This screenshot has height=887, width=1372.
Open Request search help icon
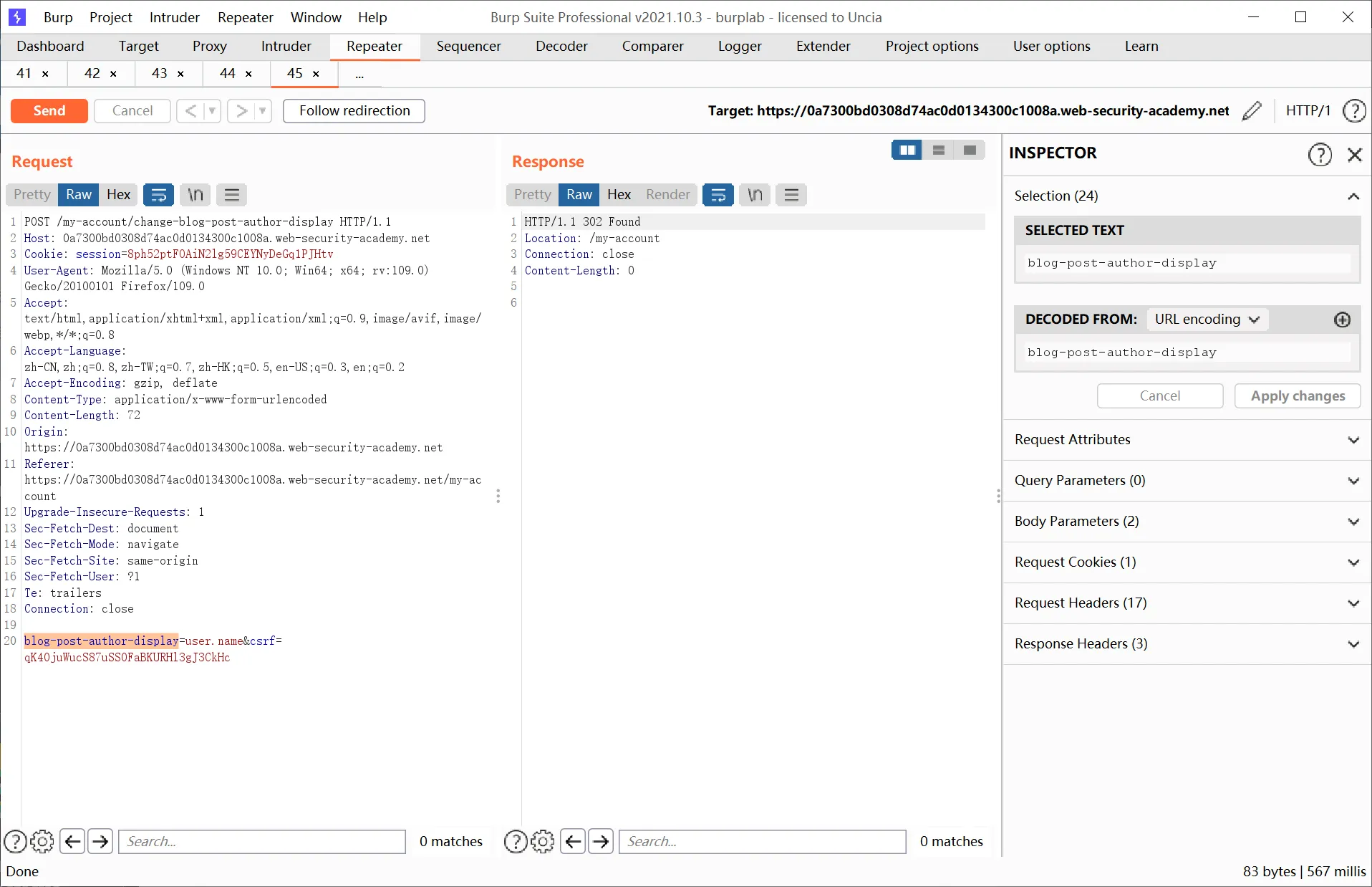point(15,841)
